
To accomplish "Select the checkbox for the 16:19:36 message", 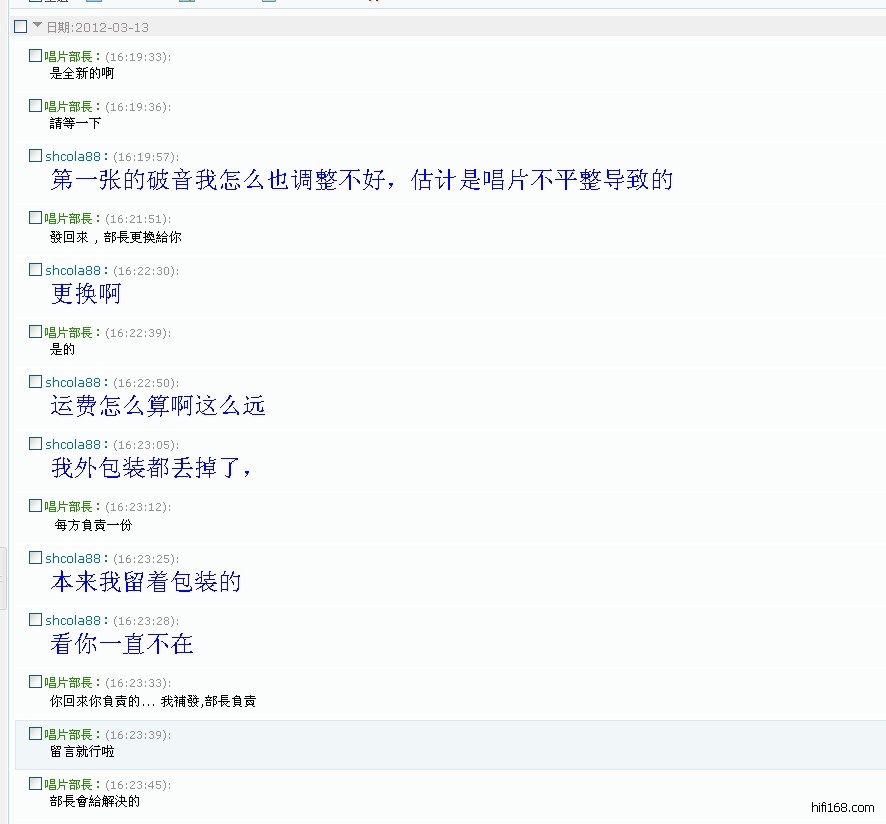I will pos(36,106).
